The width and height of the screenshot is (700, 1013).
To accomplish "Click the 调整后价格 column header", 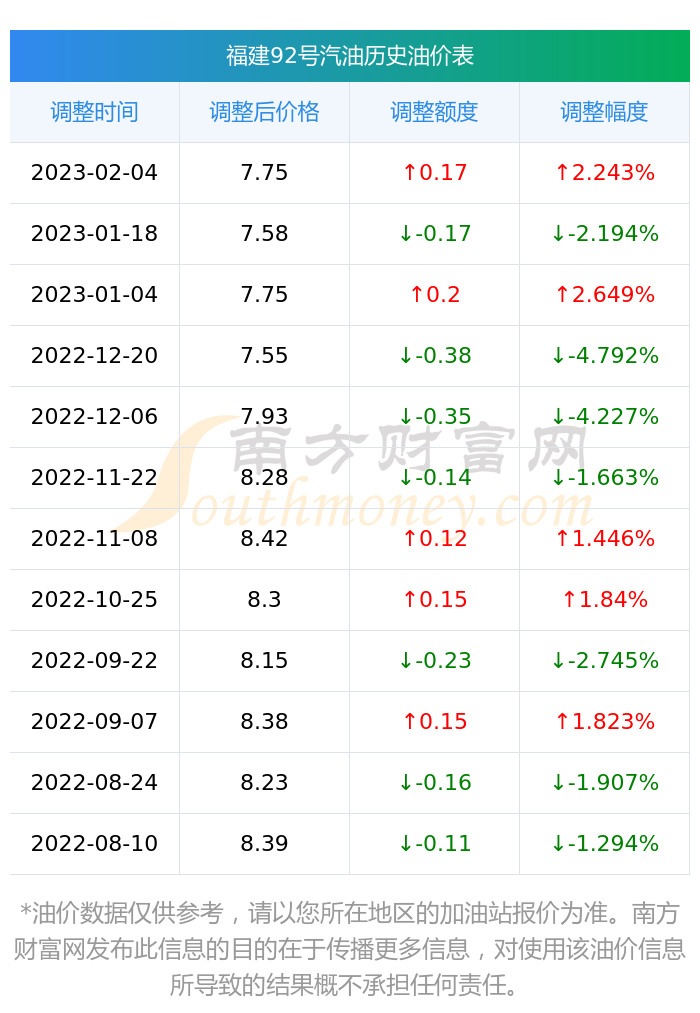I will point(264,112).
